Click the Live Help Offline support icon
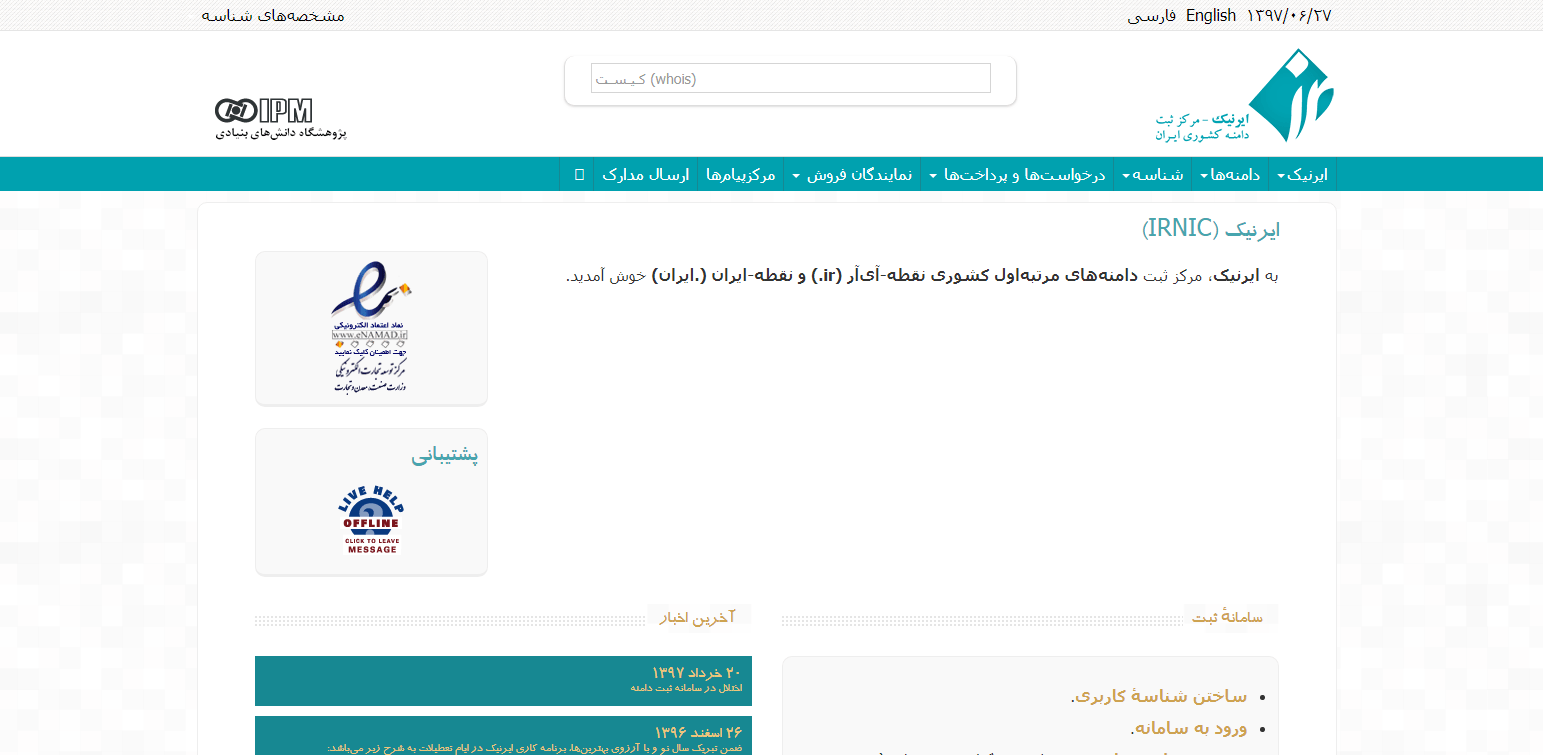The height and width of the screenshot is (755, 1543). 371,519
